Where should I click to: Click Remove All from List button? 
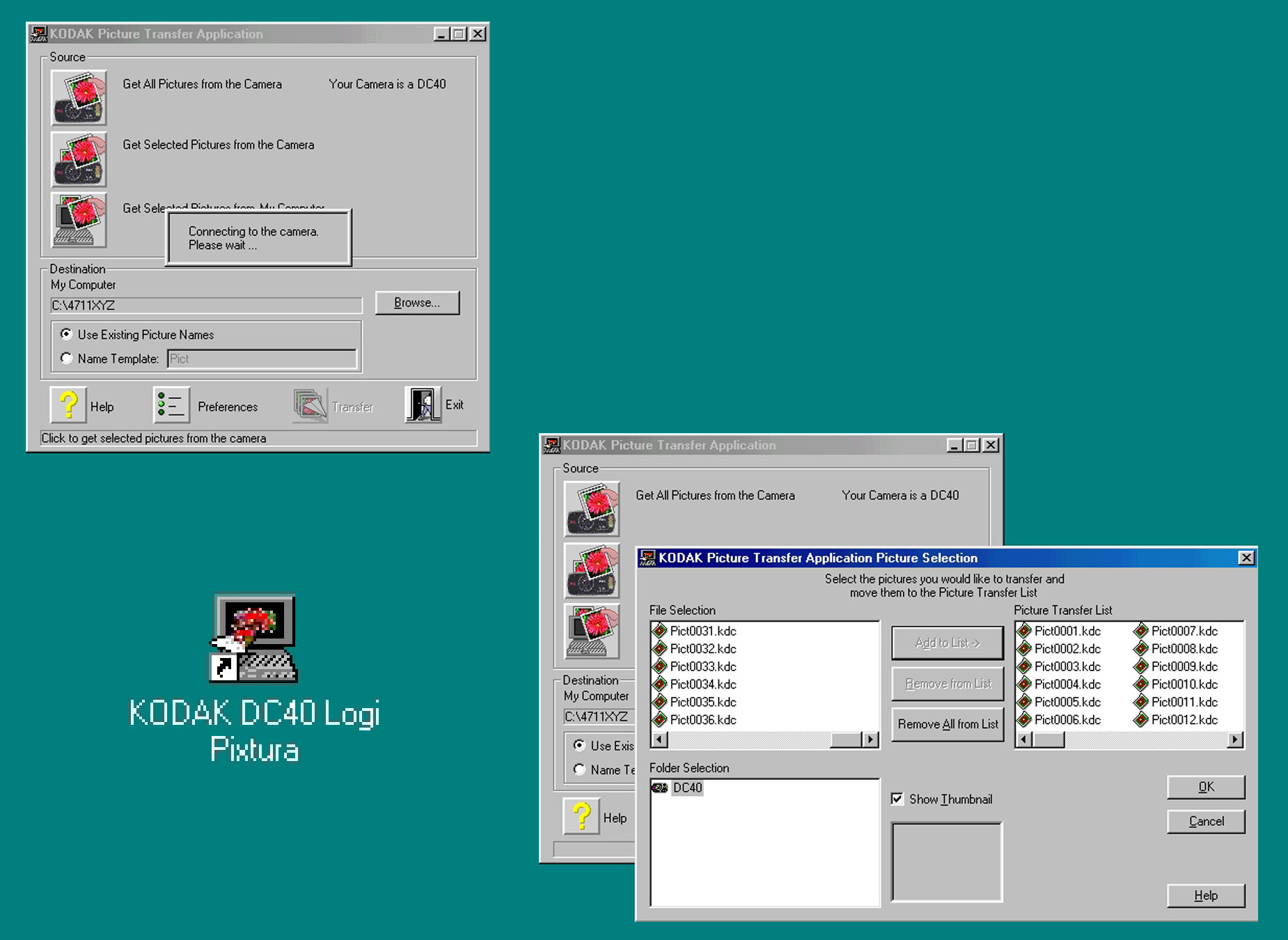coord(948,724)
